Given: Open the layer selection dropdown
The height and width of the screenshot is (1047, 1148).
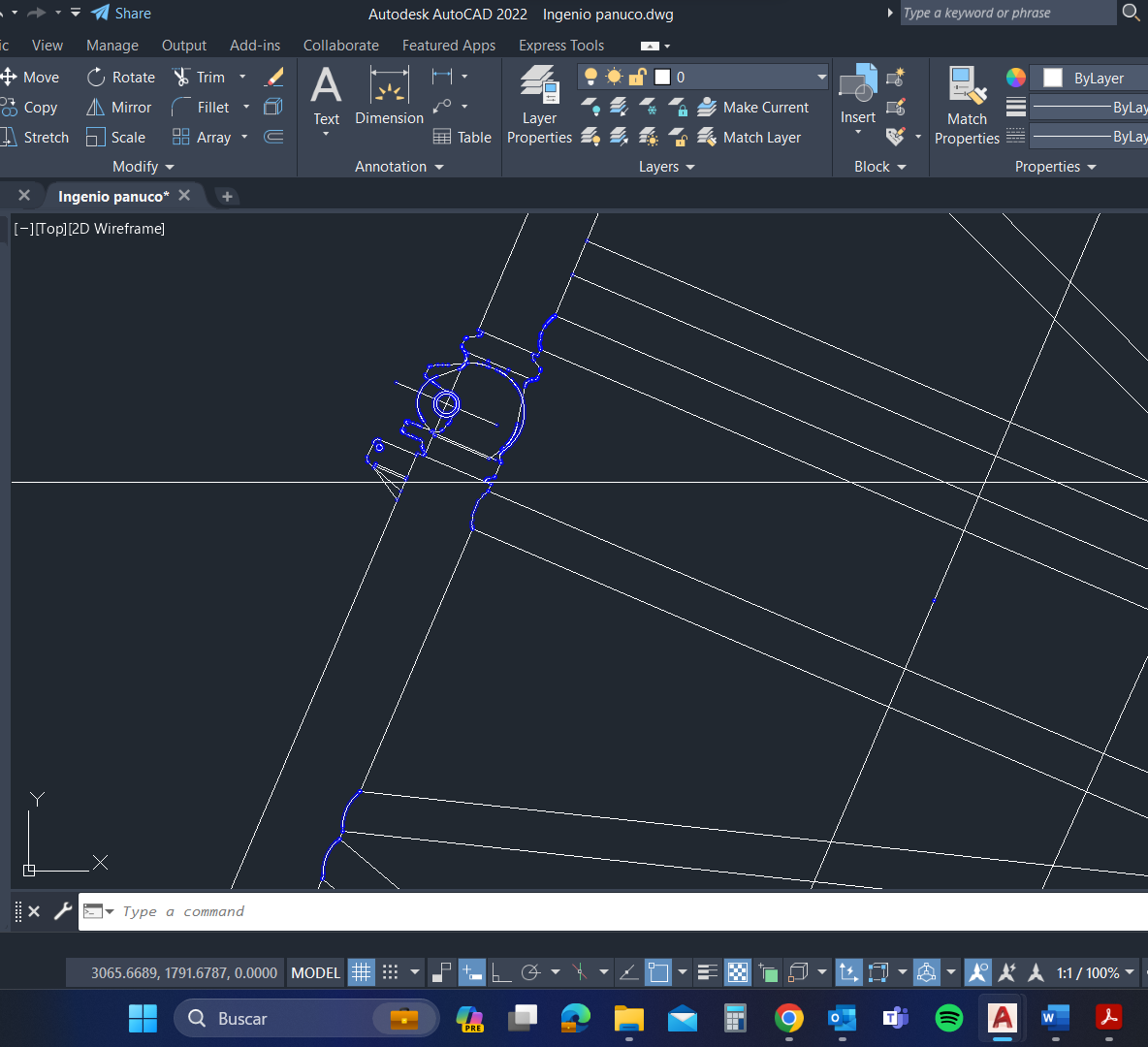Looking at the screenshot, I should 820,76.
